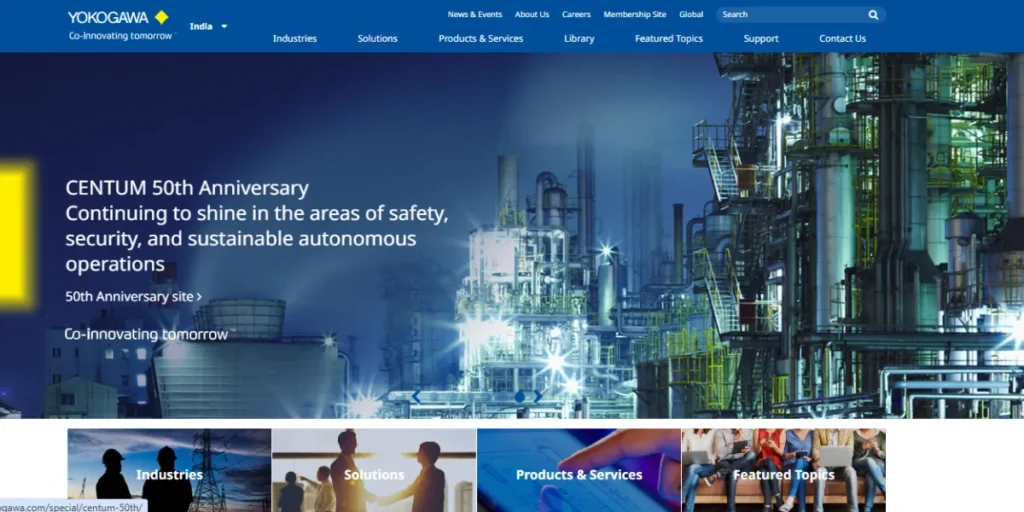The image size is (1024, 512).
Task: Open the Products & Services thumbnail card
Action: tap(579, 470)
